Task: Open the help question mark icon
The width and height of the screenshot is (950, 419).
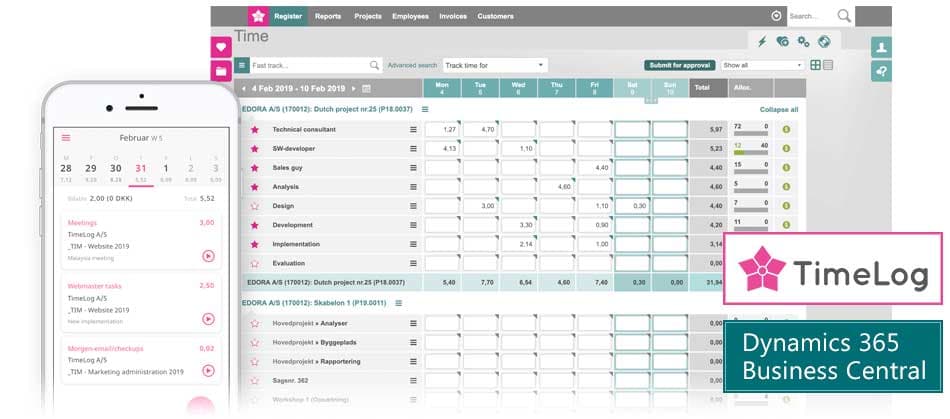Action: click(x=881, y=71)
